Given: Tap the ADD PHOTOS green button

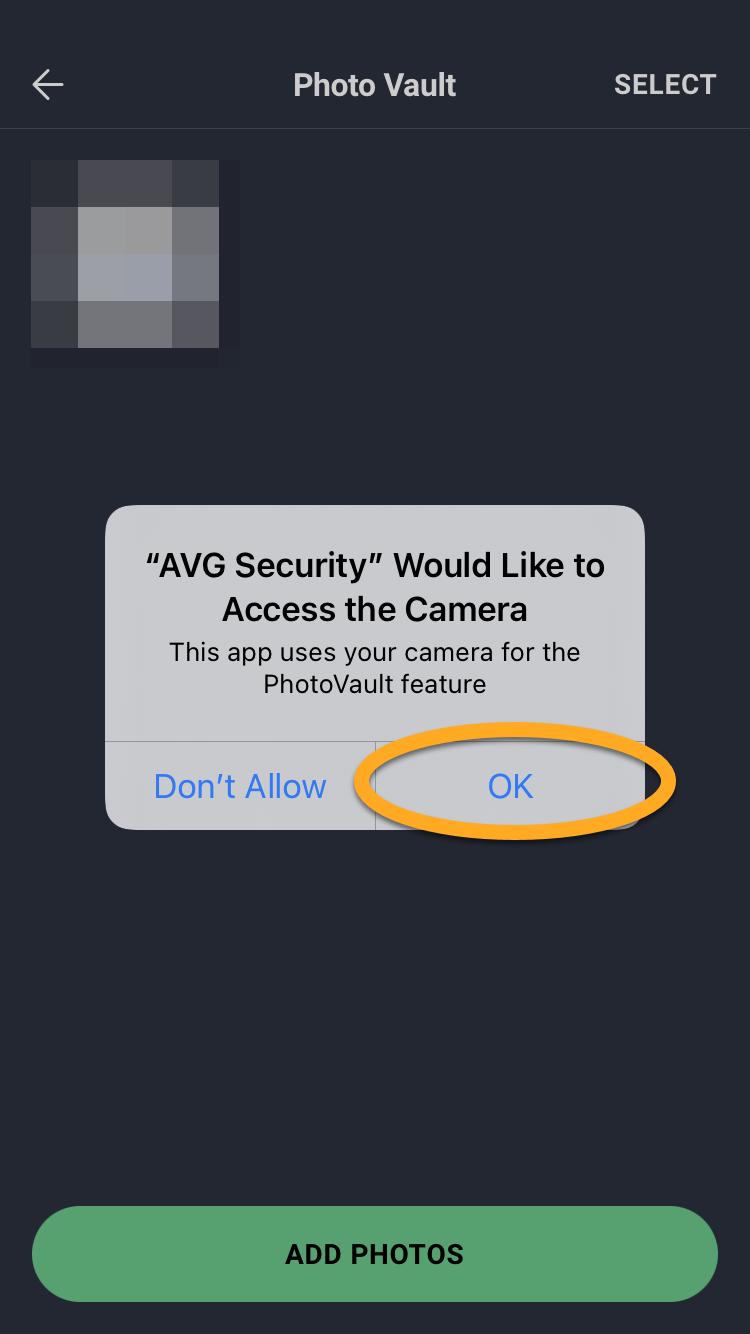Looking at the screenshot, I should (375, 1254).
